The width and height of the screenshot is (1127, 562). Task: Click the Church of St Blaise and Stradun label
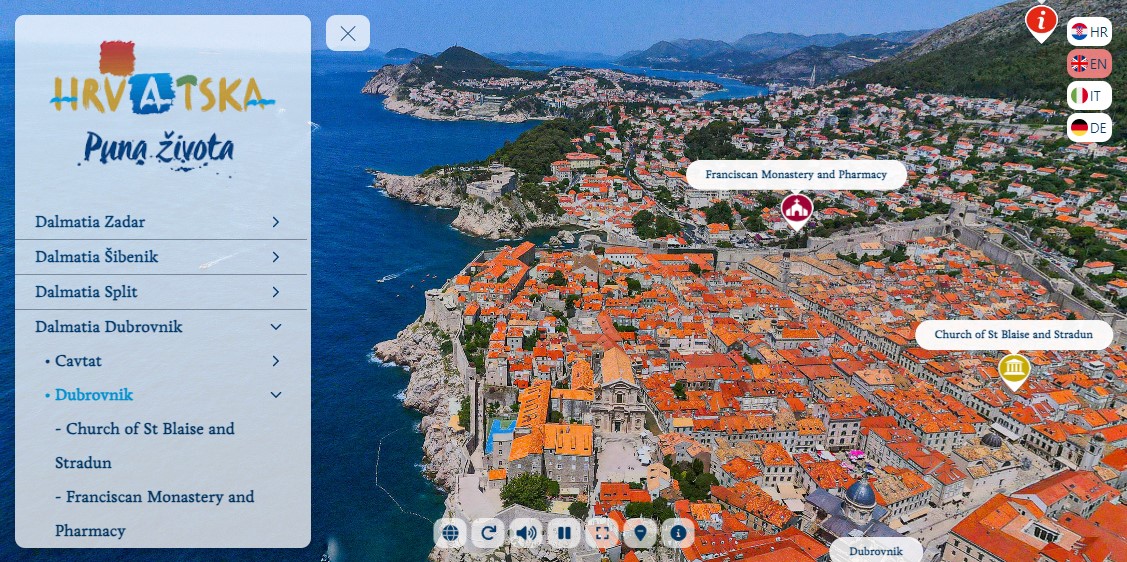pyautogui.click(x=1013, y=335)
